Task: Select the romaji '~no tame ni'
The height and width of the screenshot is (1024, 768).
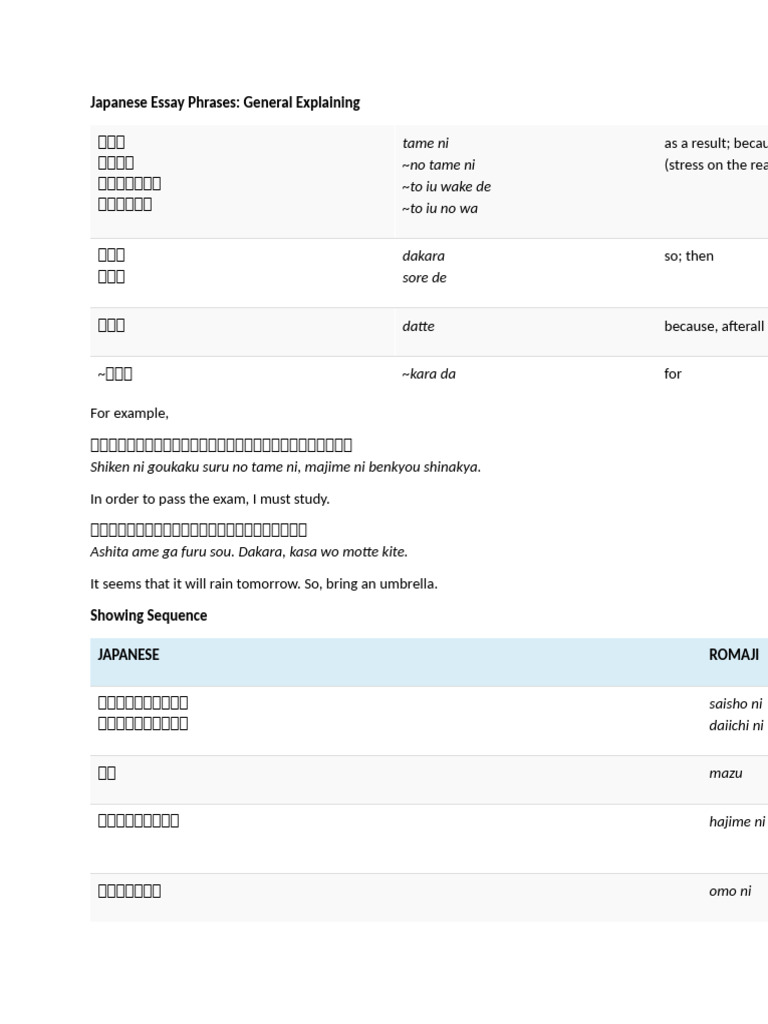Action: pyautogui.click(x=438, y=165)
